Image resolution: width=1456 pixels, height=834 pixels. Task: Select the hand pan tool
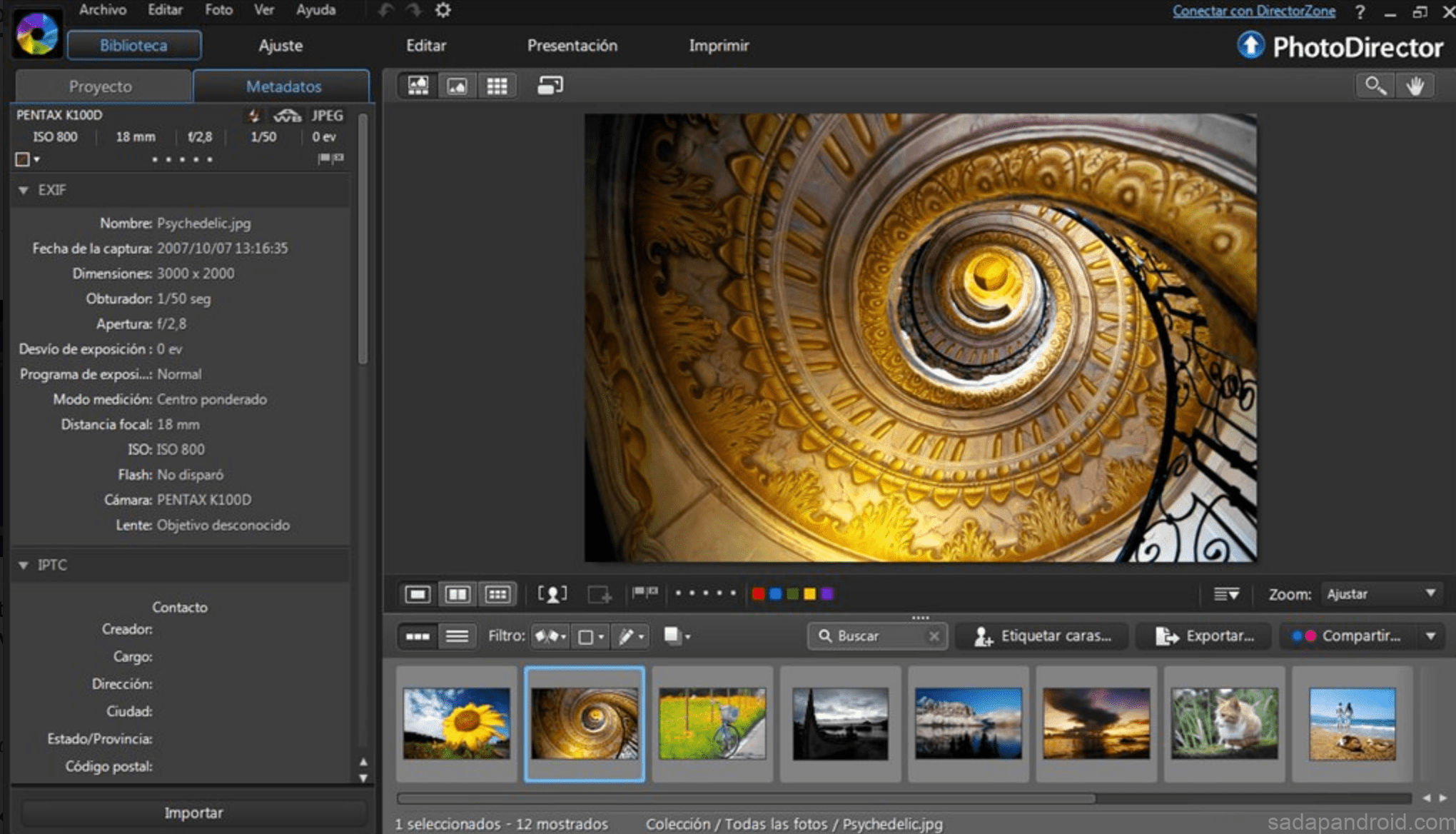coord(1415,86)
